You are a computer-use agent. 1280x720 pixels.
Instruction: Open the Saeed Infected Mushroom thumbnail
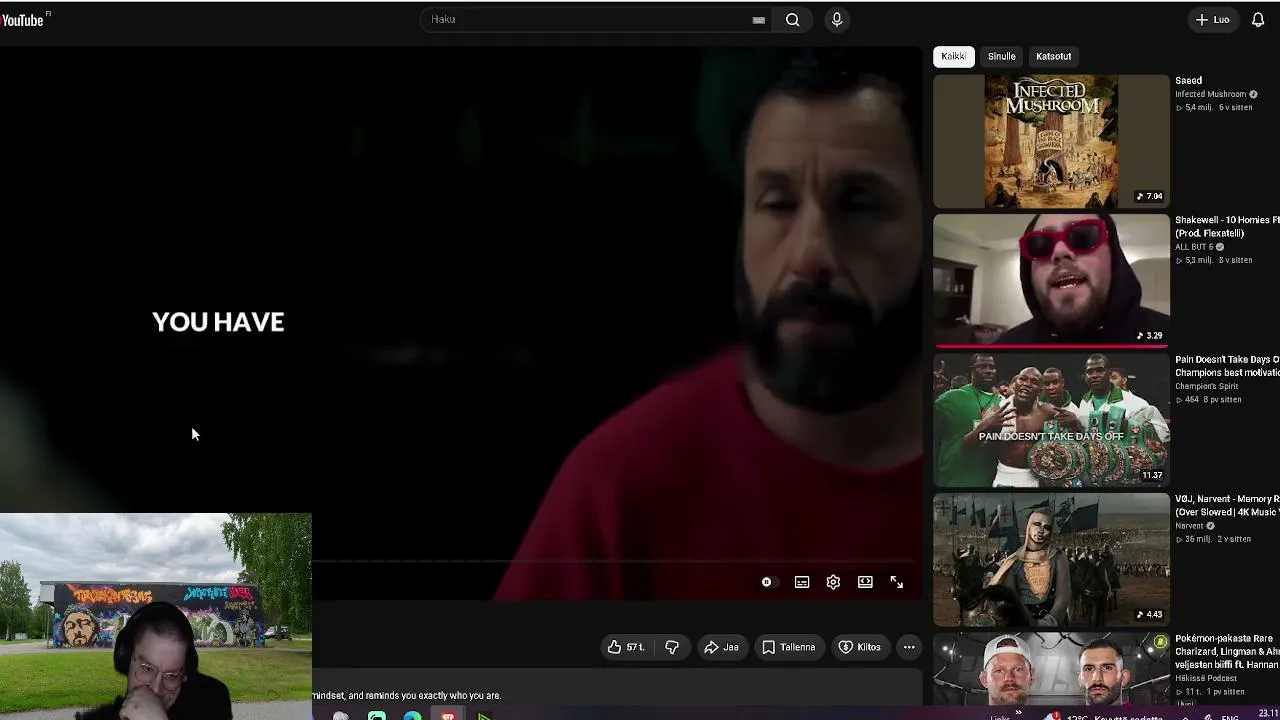pyautogui.click(x=1051, y=141)
